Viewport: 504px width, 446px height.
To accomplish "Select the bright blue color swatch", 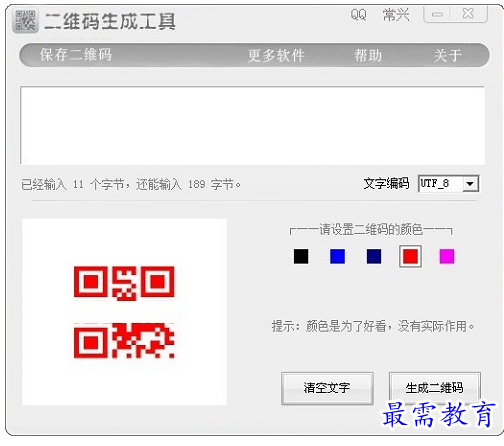I will [x=337, y=256].
